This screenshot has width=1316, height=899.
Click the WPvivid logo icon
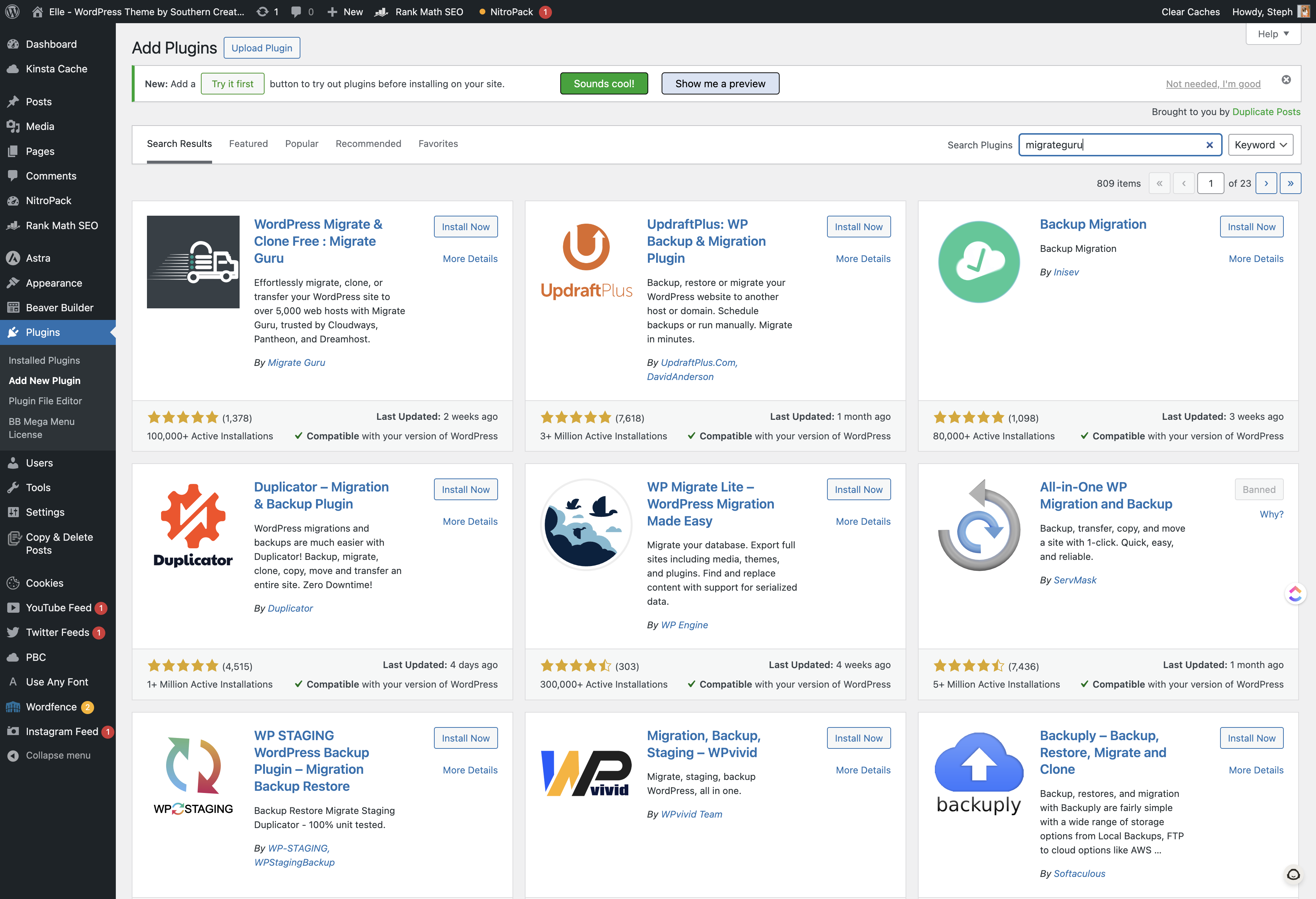click(x=586, y=773)
